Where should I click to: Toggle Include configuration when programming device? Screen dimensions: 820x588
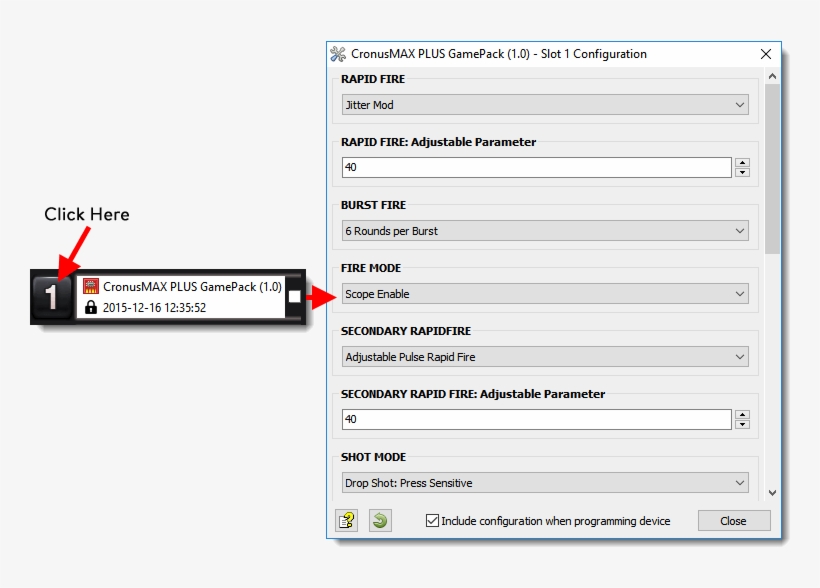pyautogui.click(x=433, y=521)
